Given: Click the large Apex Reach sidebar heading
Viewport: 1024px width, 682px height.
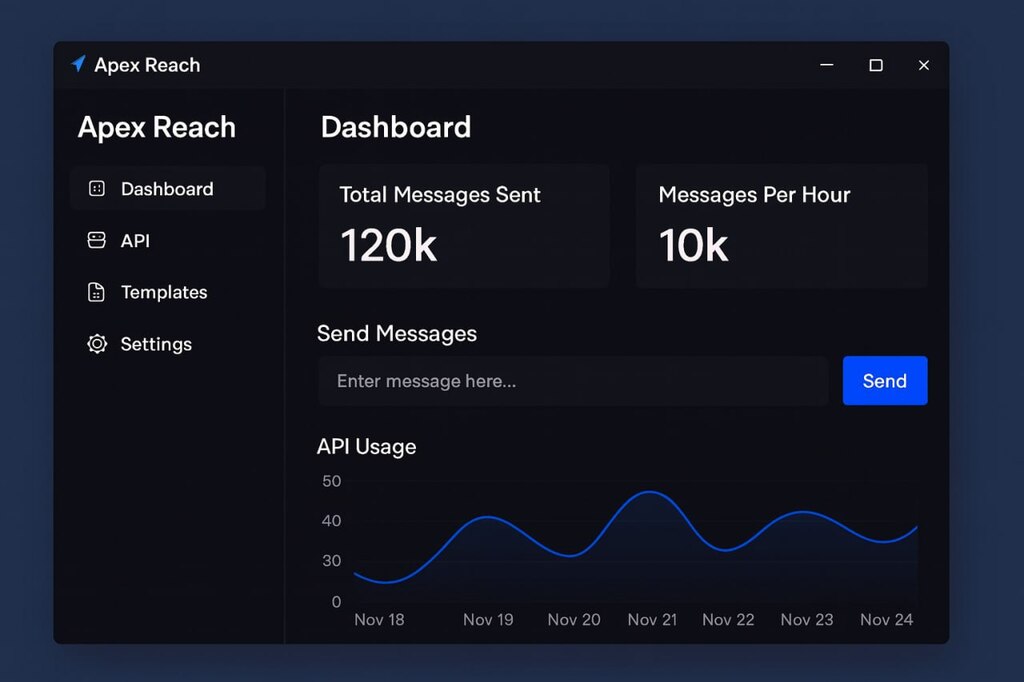Looking at the screenshot, I should (x=157, y=127).
